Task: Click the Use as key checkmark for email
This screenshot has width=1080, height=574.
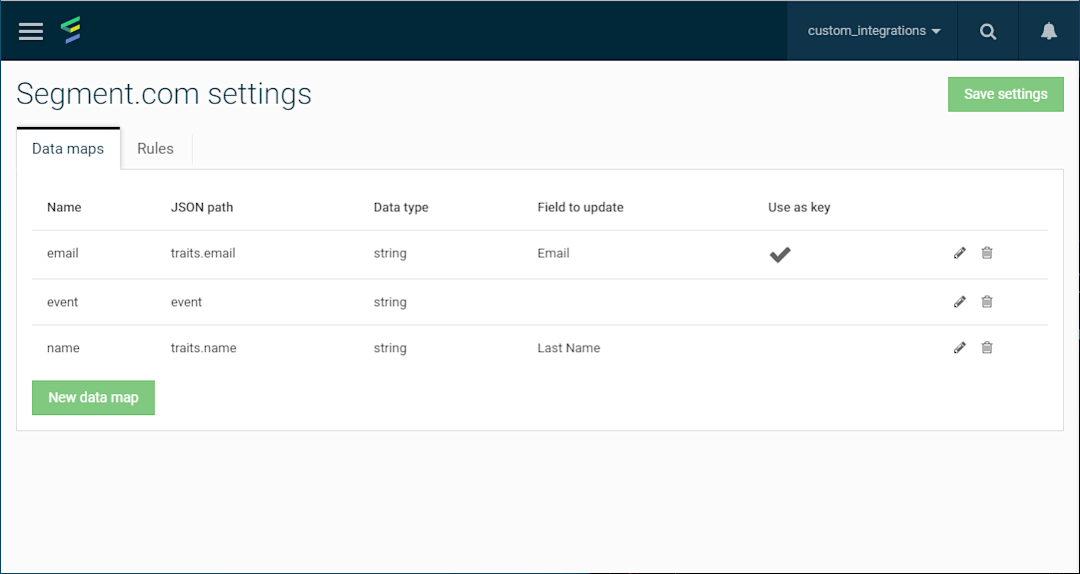Action: [780, 255]
